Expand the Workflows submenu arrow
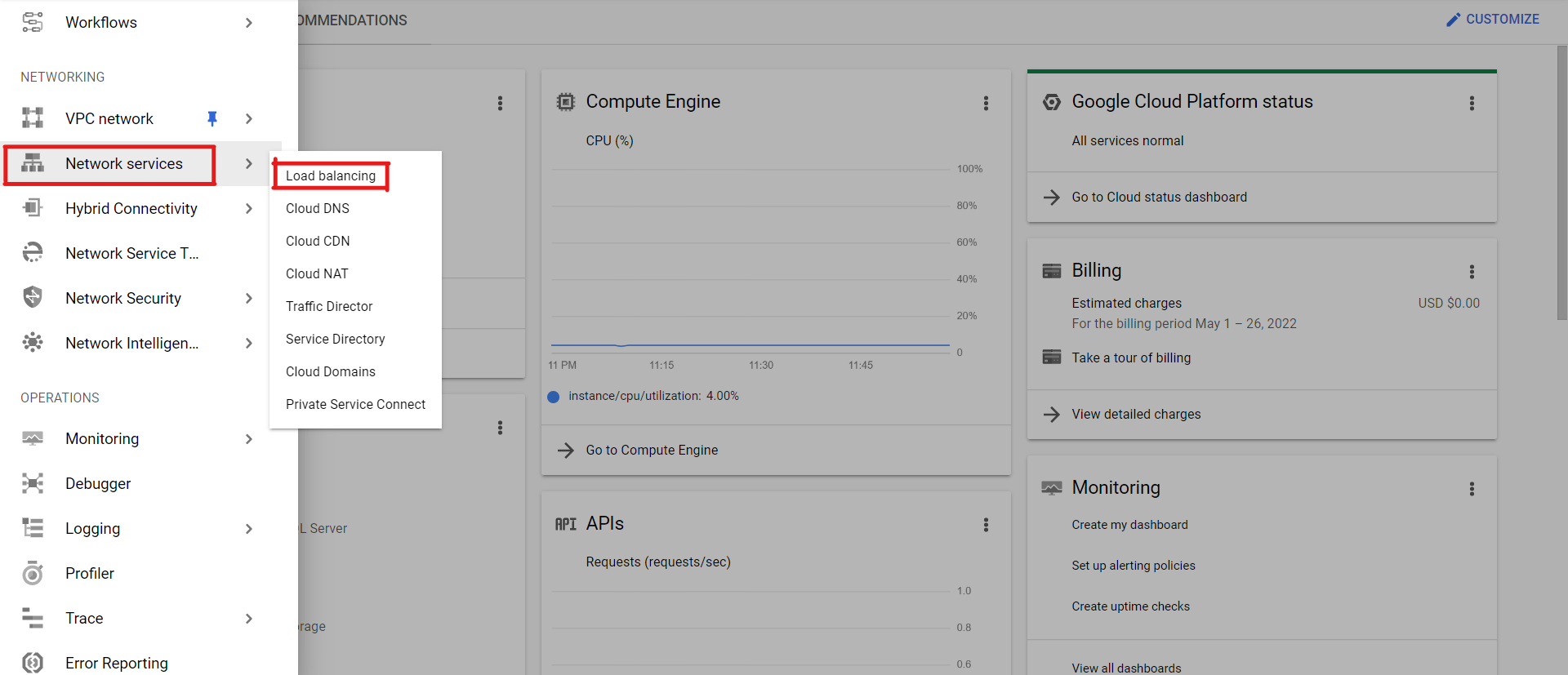Image resolution: width=1568 pixels, height=675 pixels. click(249, 23)
